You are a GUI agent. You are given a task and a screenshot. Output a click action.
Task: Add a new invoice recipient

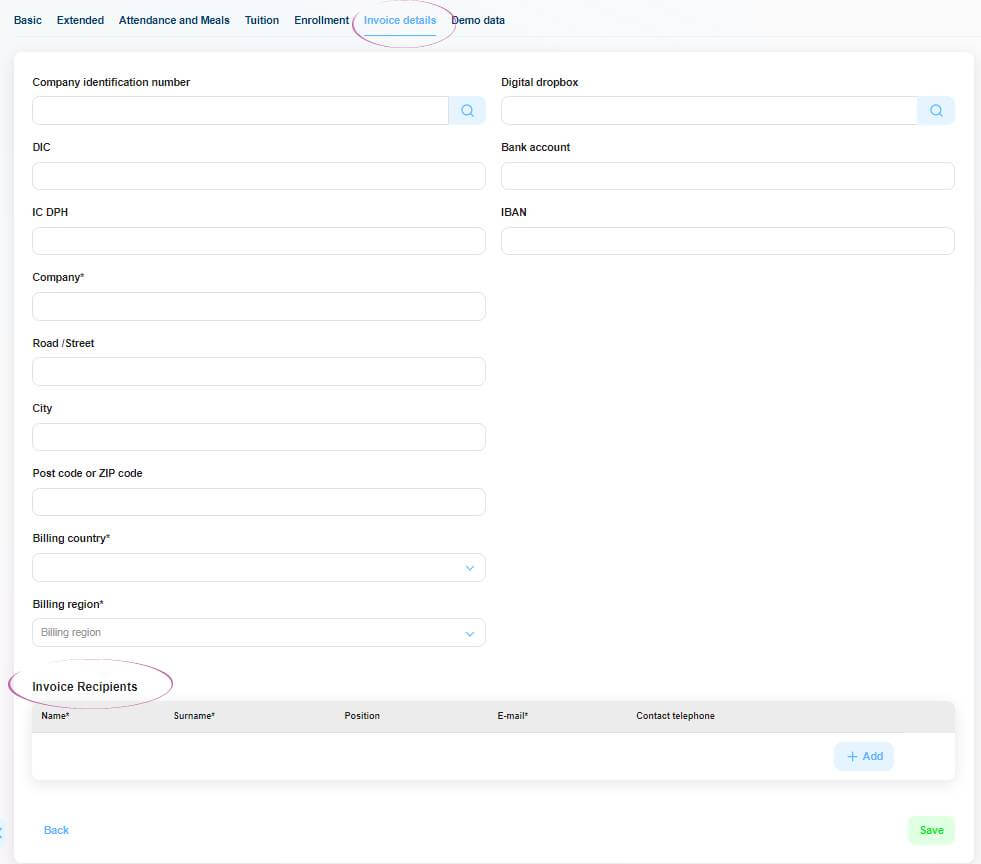coord(864,756)
